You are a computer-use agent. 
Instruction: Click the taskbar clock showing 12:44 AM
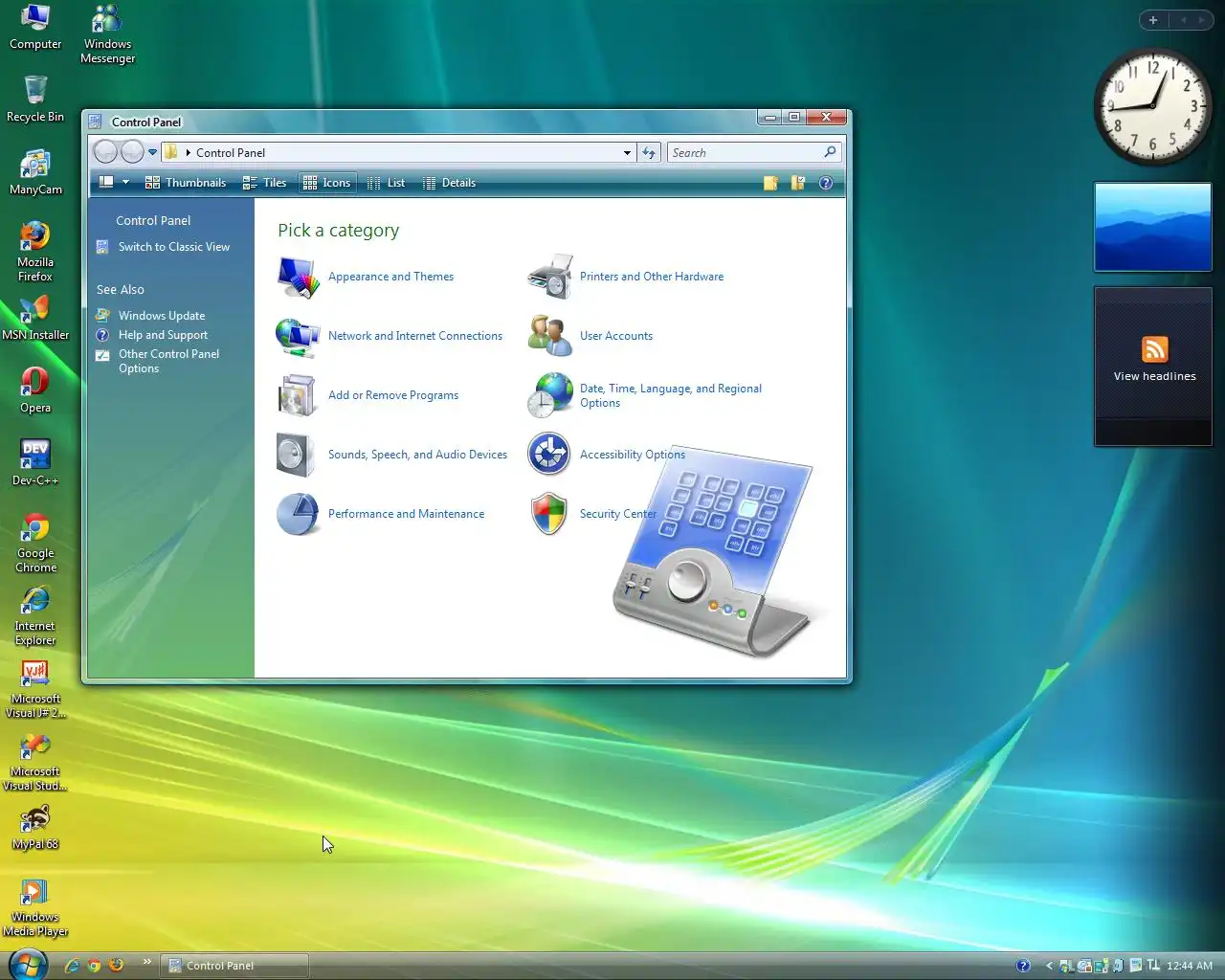click(x=1190, y=966)
